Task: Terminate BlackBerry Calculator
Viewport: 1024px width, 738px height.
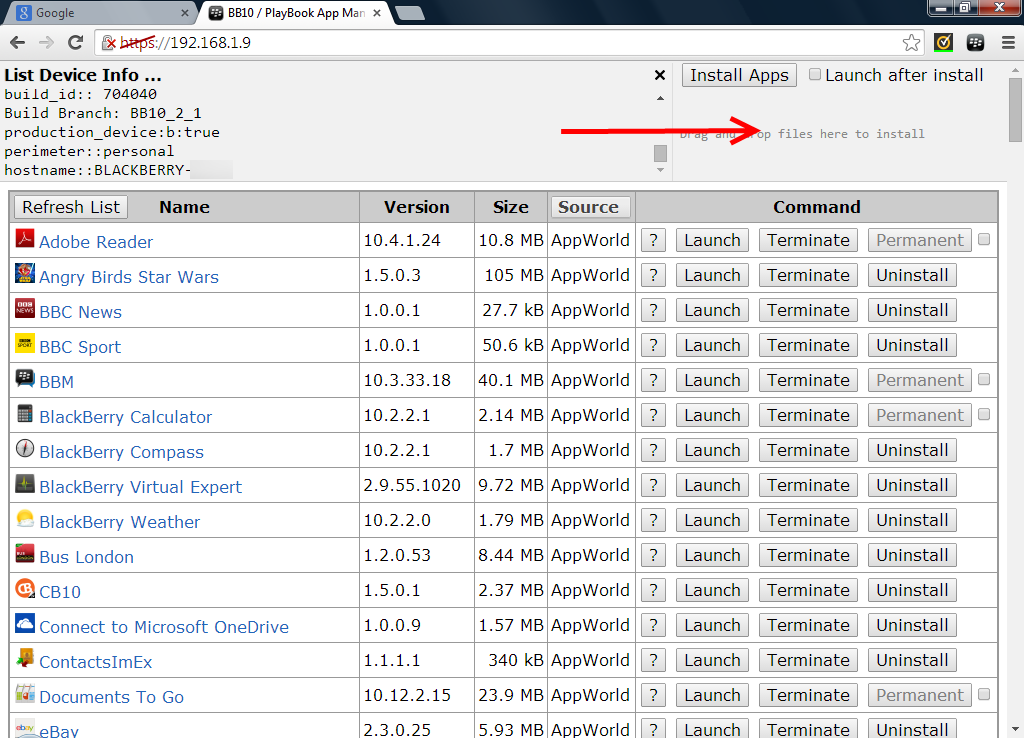Action: click(808, 415)
